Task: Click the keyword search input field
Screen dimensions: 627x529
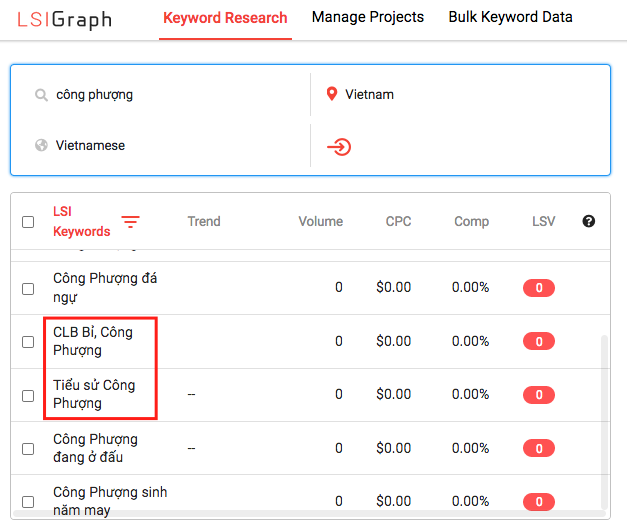Action: tap(160, 95)
